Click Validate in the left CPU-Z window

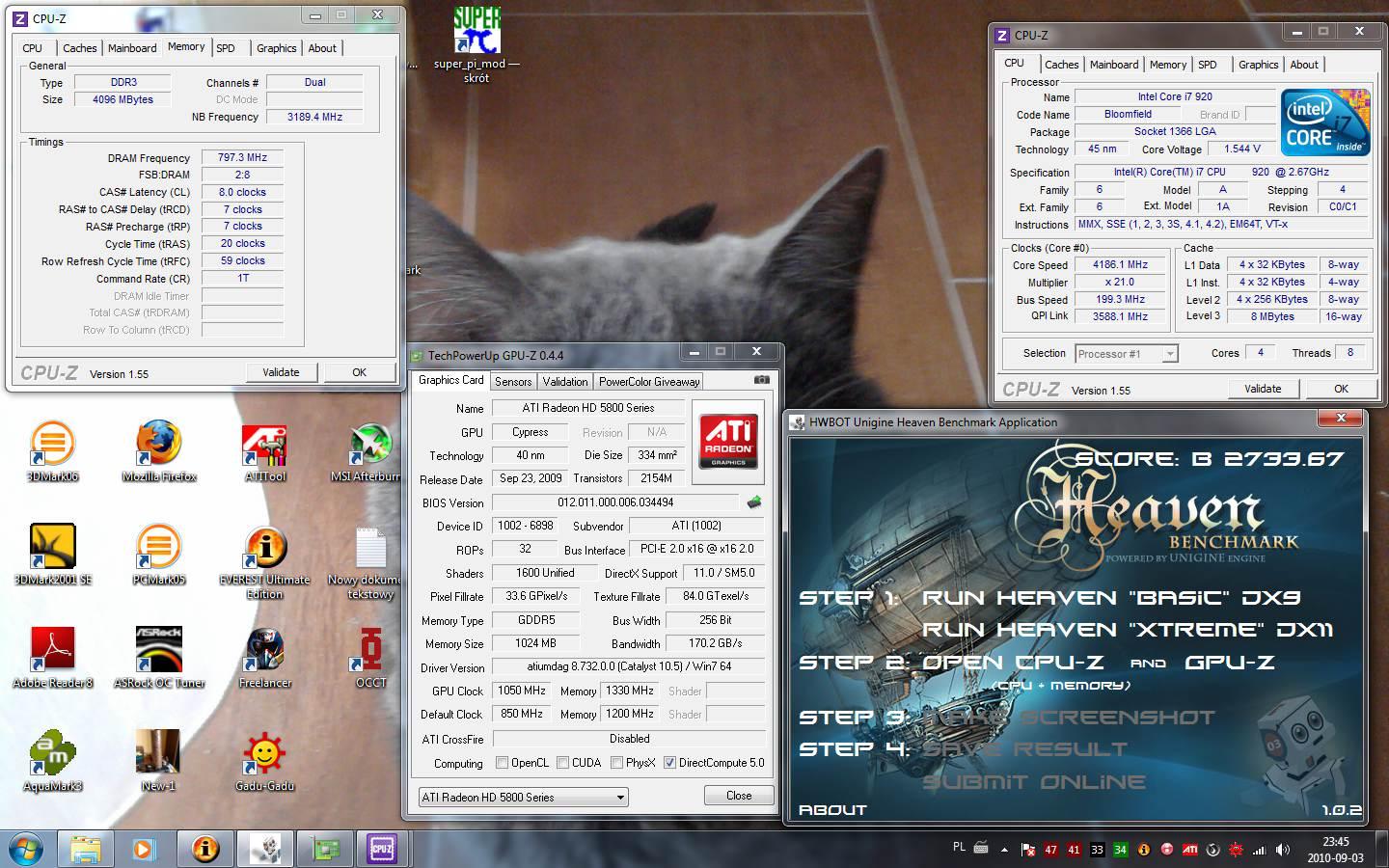coord(281,372)
